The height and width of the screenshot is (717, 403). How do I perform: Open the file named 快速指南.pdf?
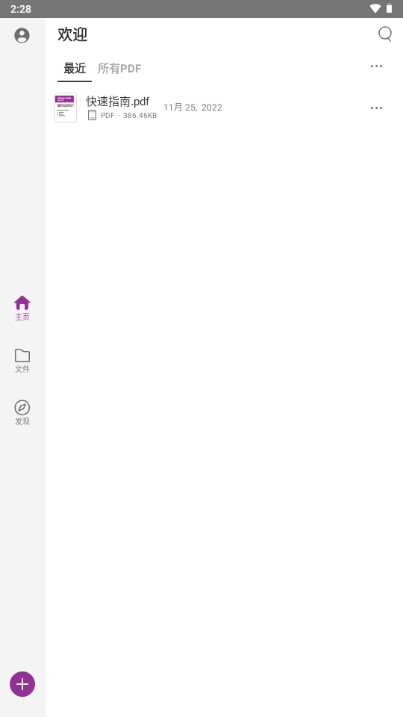pyautogui.click(x=118, y=101)
